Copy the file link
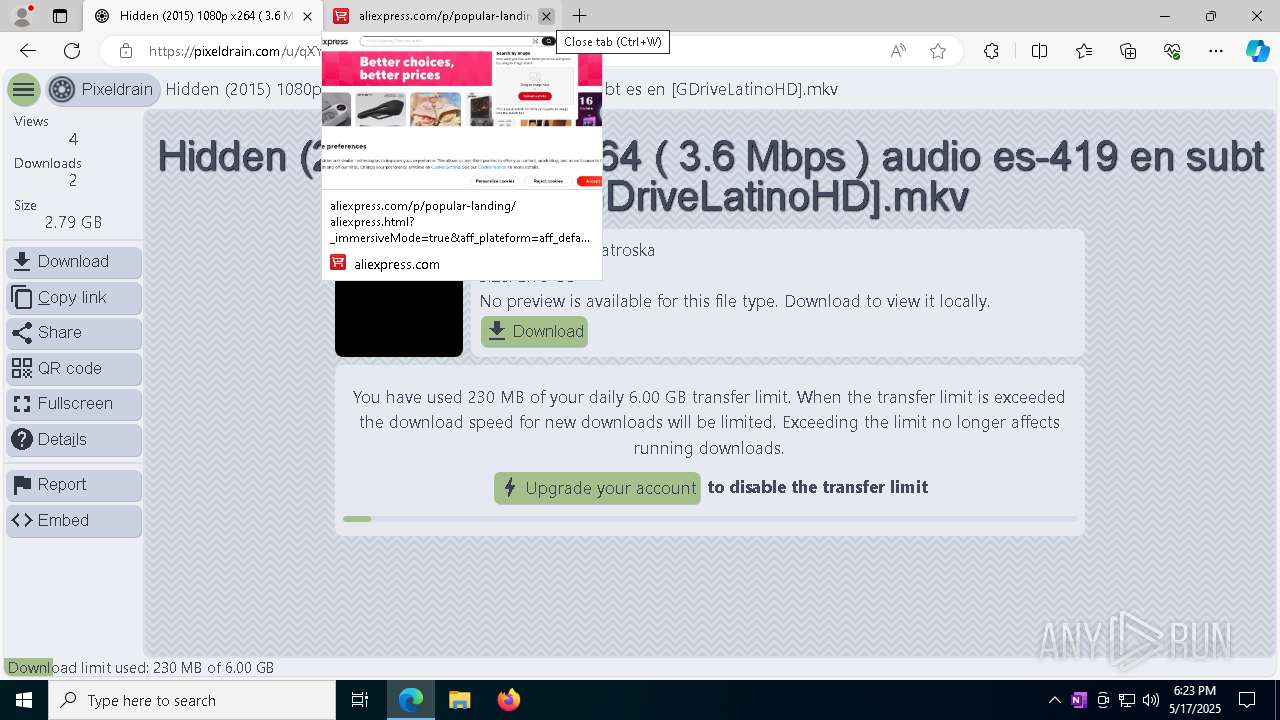1280x720 pixels. [74, 297]
